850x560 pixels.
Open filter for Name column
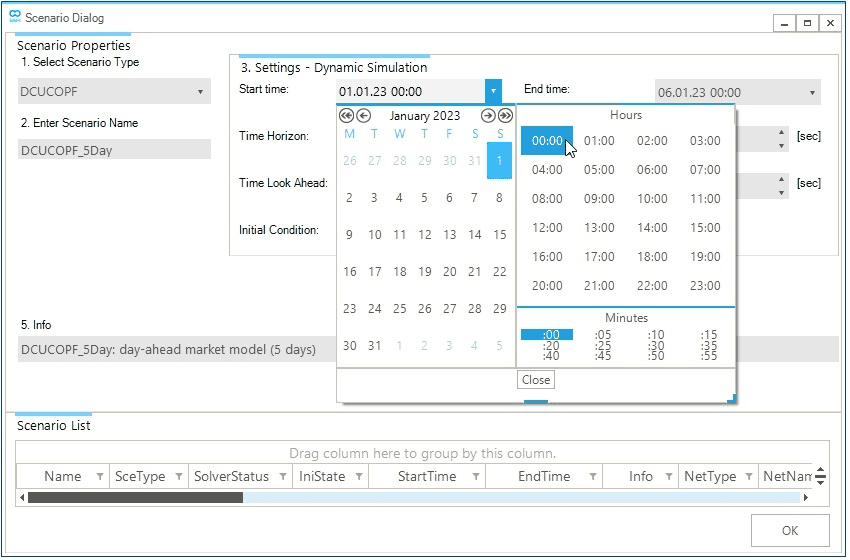click(x=99, y=477)
